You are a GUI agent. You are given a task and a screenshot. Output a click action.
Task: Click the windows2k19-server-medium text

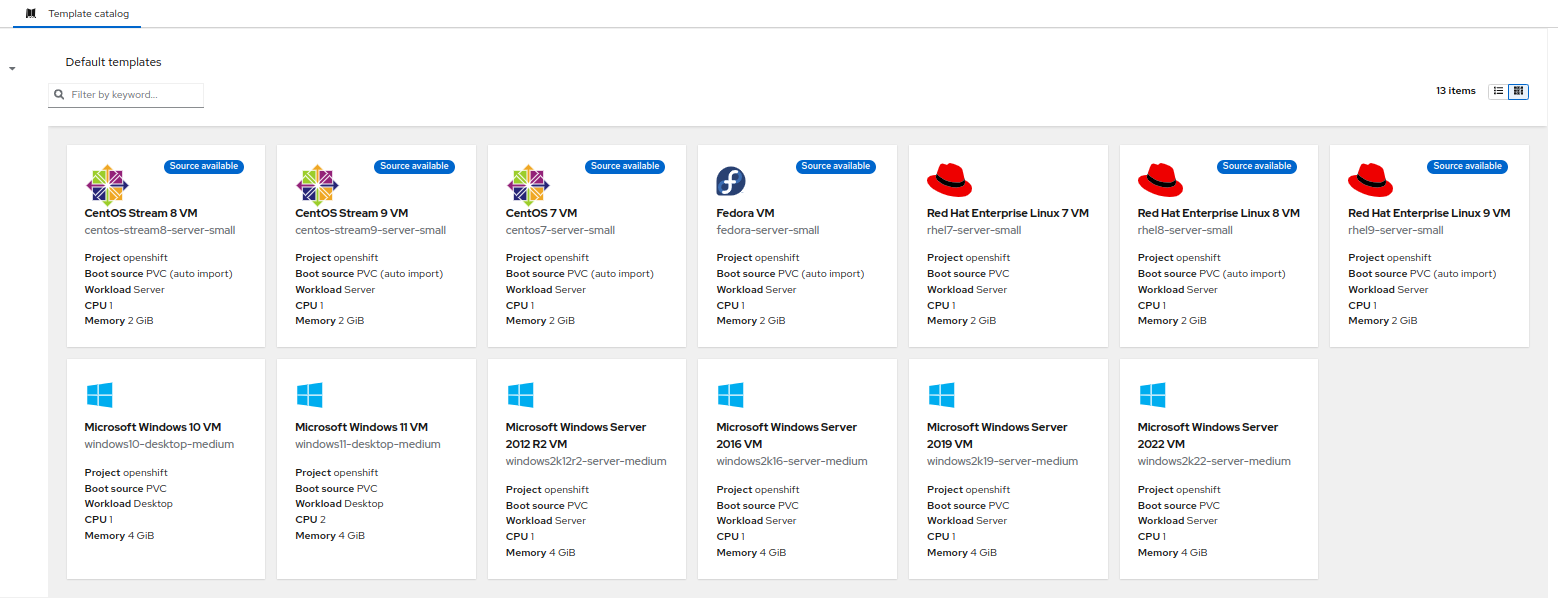click(x=1003, y=461)
